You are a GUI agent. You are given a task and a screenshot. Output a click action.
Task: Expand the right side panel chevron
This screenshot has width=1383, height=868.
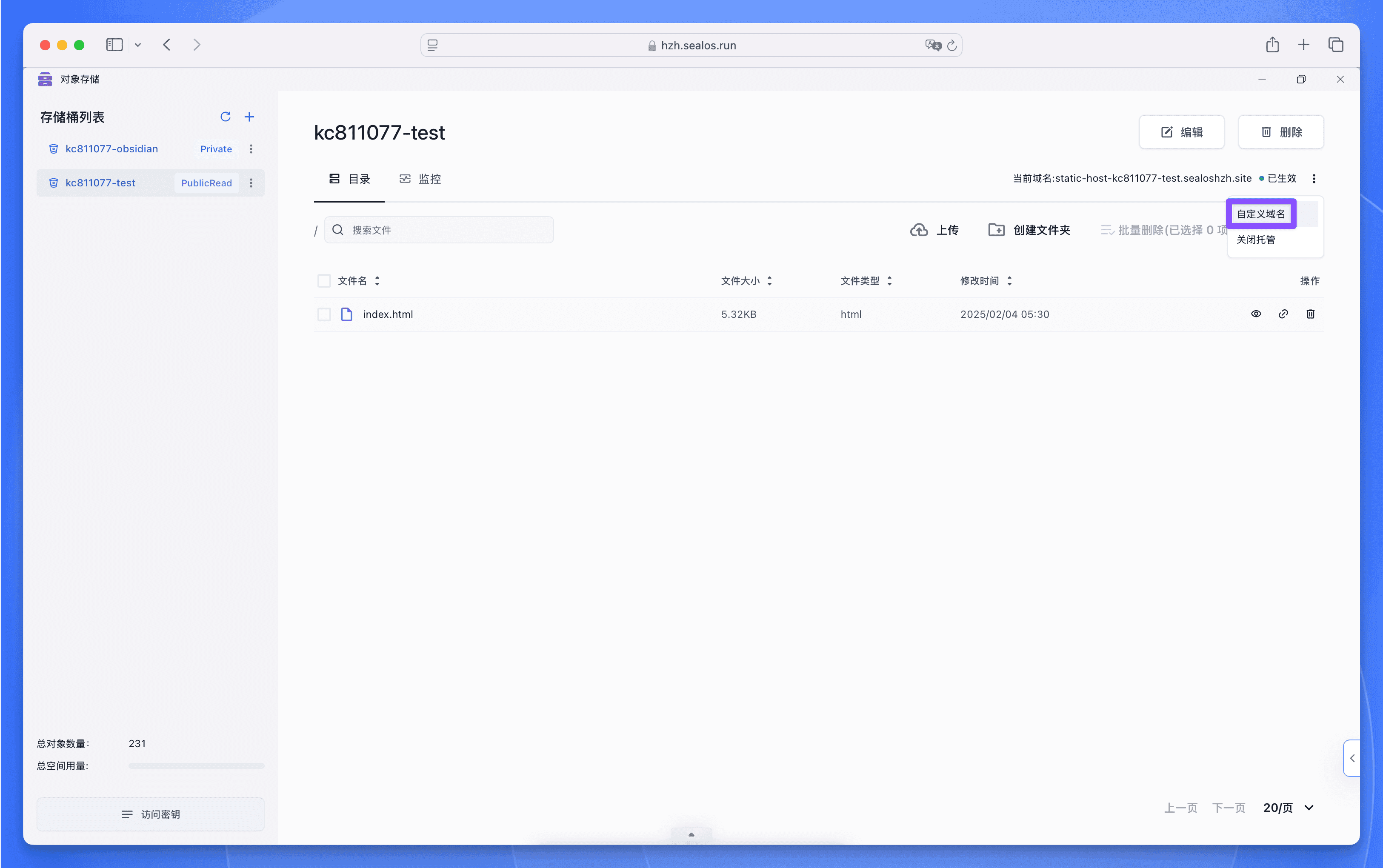coord(1352,758)
